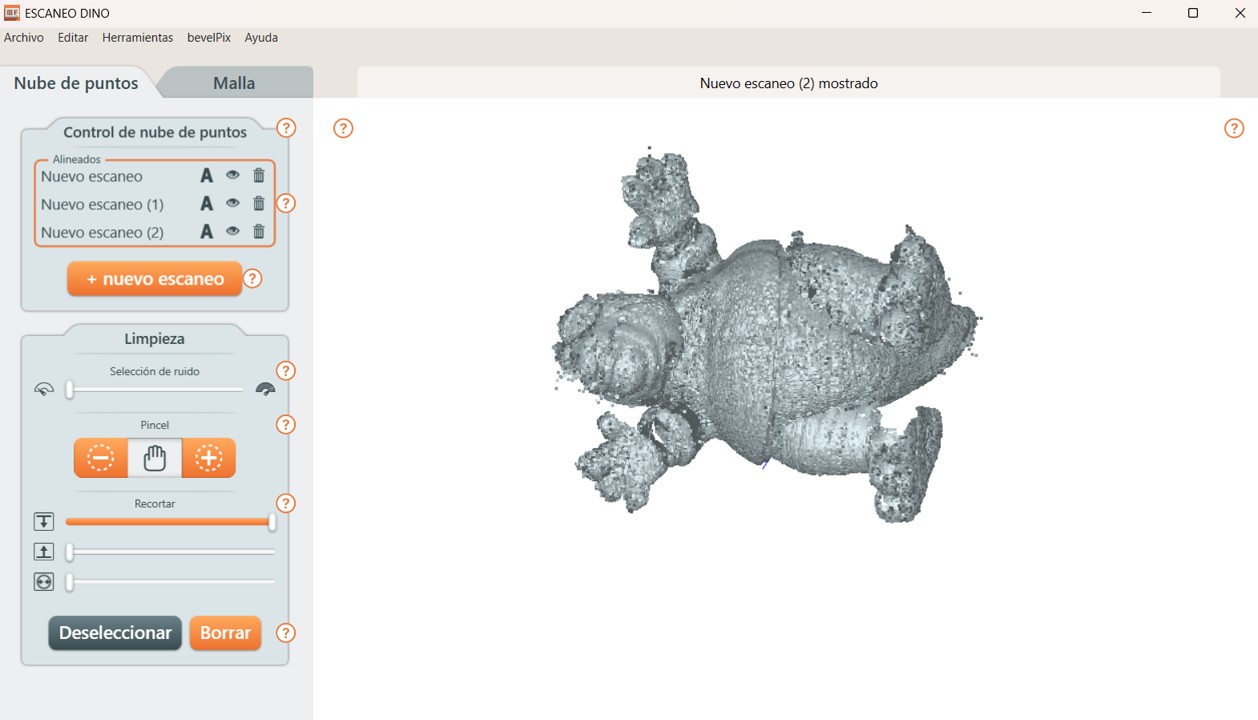The image size is (1258, 720).
Task: Click the Deseleccionar button
Action: pos(115,633)
